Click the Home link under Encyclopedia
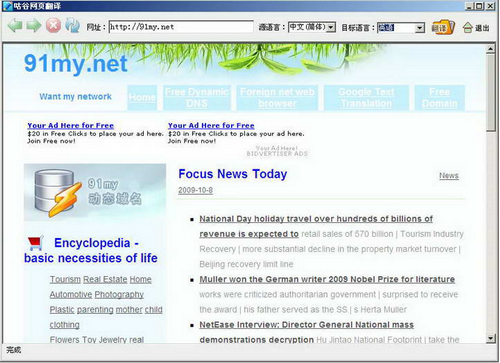Image resolution: width=500 pixels, height=363 pixels. pyautogui.click(x=140, y=279)
